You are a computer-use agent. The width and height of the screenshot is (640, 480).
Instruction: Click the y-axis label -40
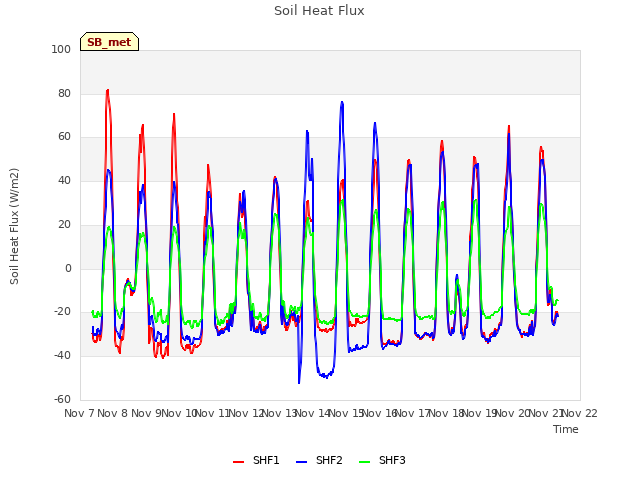coord(62,356)
